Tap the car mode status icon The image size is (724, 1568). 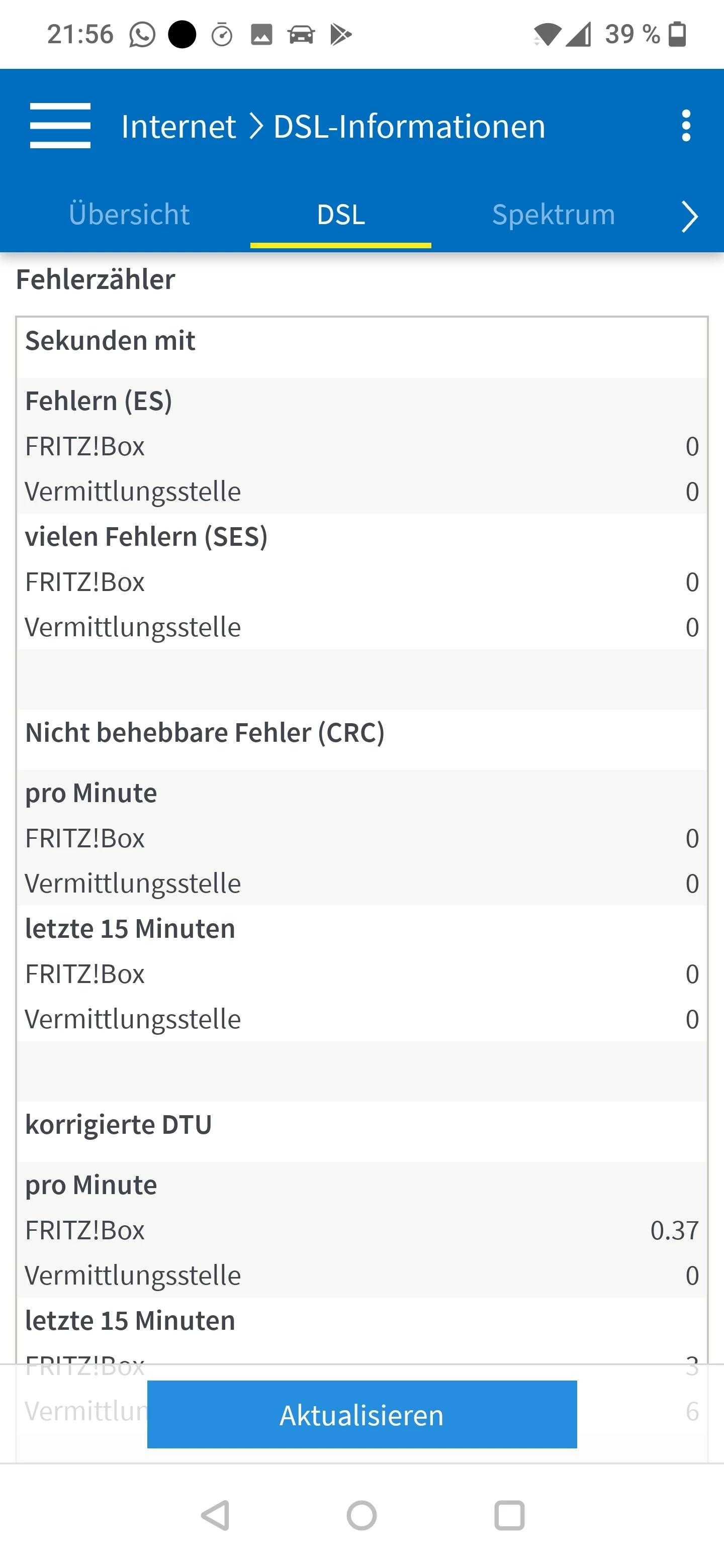301,35
